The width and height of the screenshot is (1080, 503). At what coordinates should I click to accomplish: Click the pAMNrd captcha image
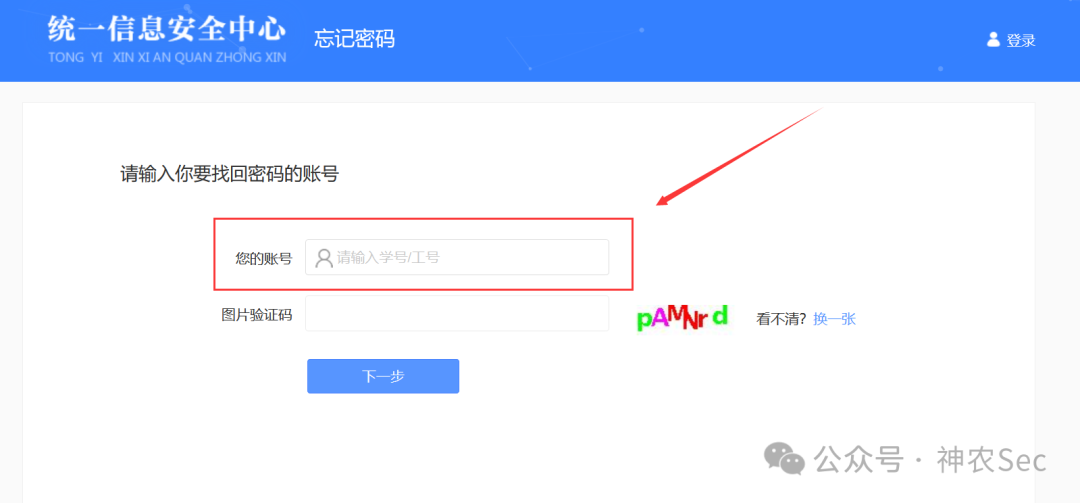pos(682,318)
